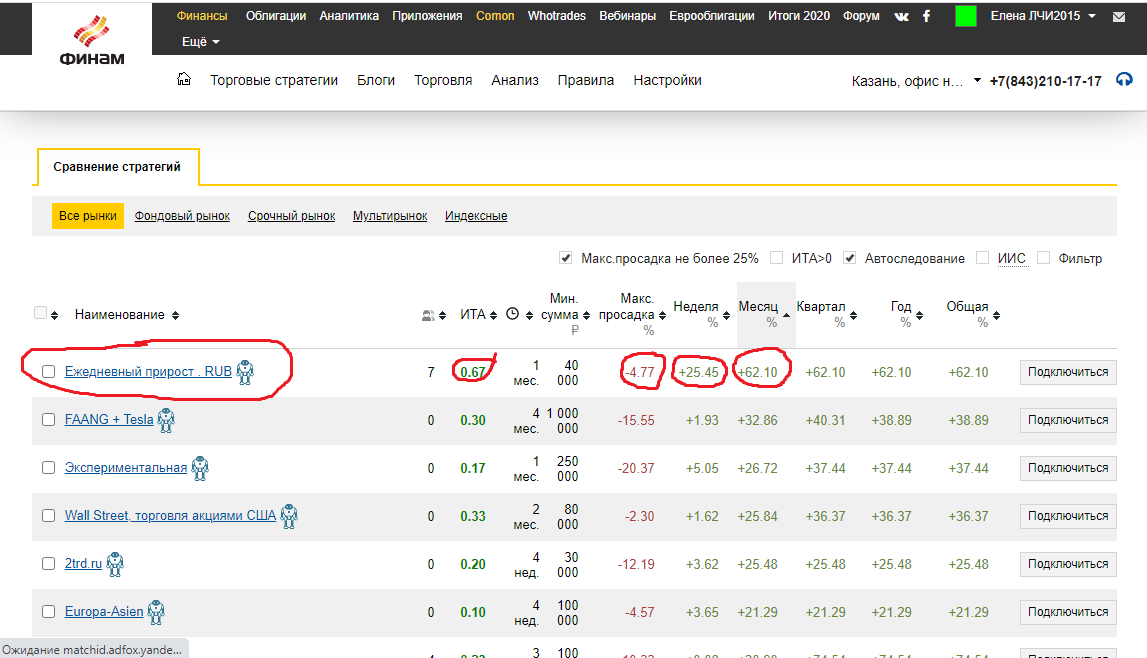1147x658 pixels.
Task: Enable the ИИС checkbox
Action: [x=982, y=258]
